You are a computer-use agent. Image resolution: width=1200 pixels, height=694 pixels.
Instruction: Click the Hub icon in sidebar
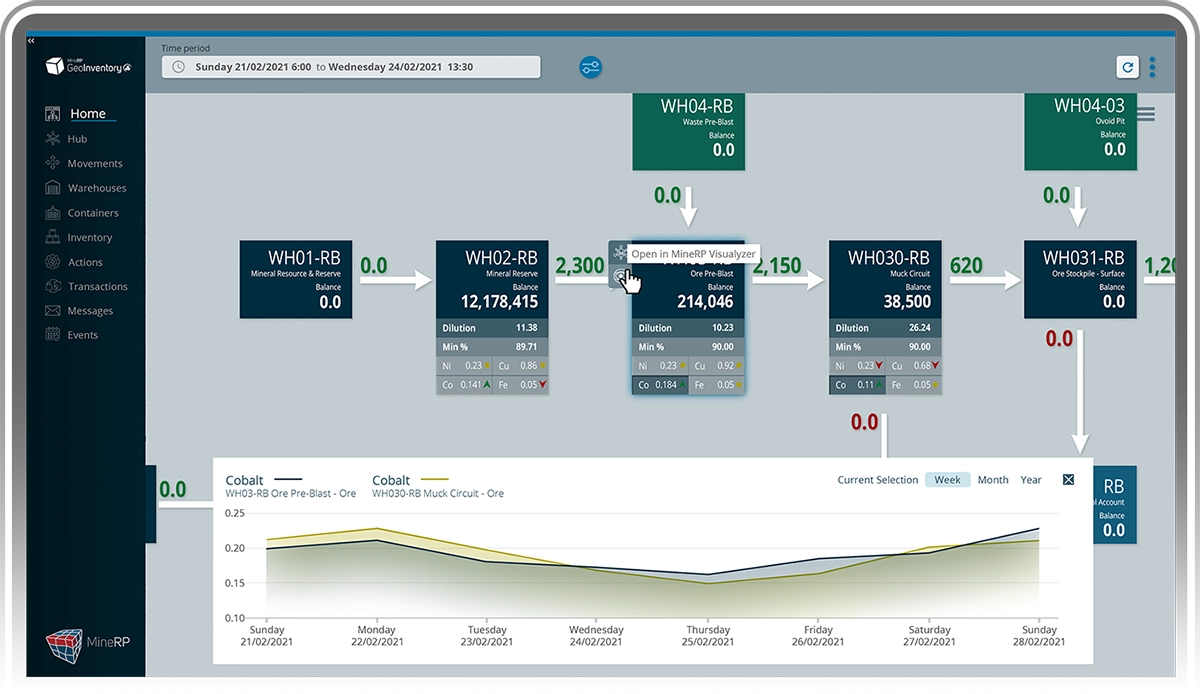coord(53,139)
